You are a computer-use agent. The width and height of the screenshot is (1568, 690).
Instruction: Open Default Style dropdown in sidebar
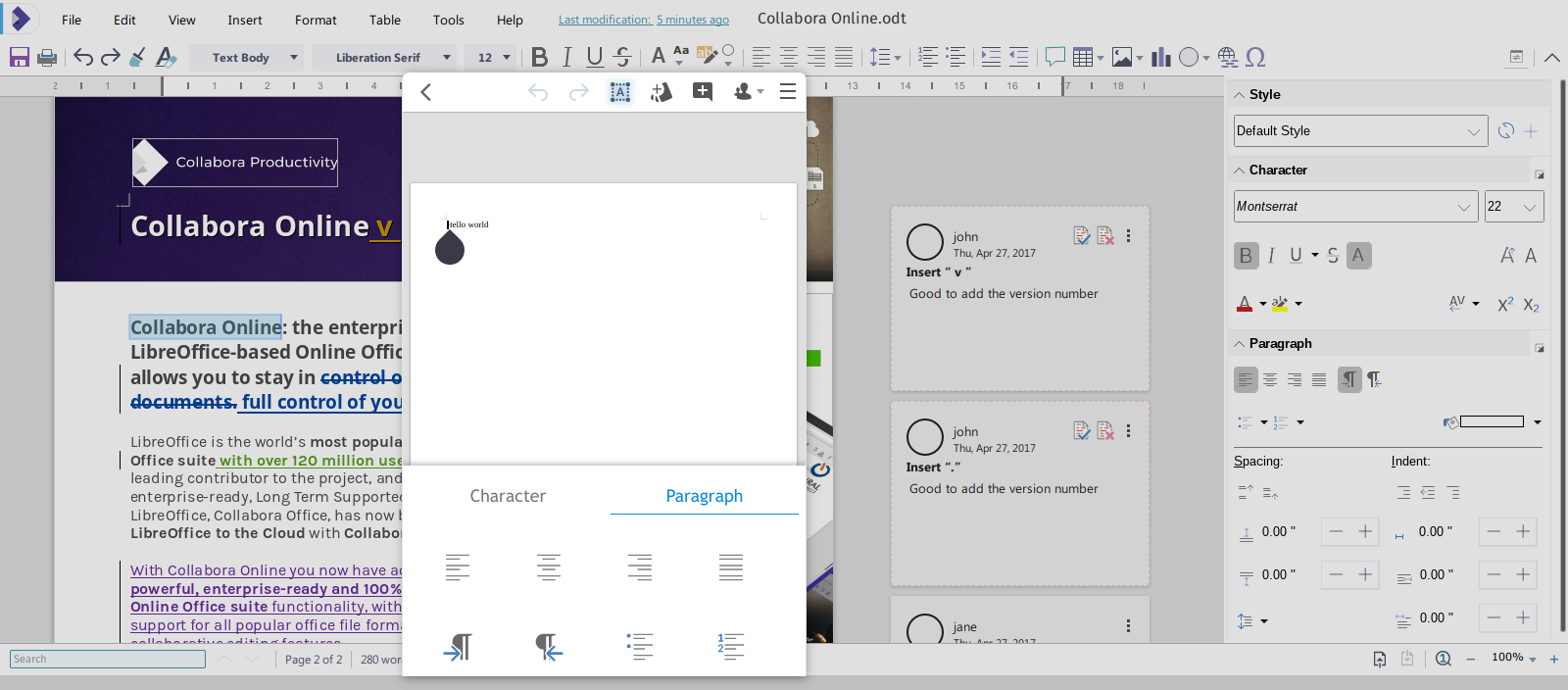pos(1473,131)
